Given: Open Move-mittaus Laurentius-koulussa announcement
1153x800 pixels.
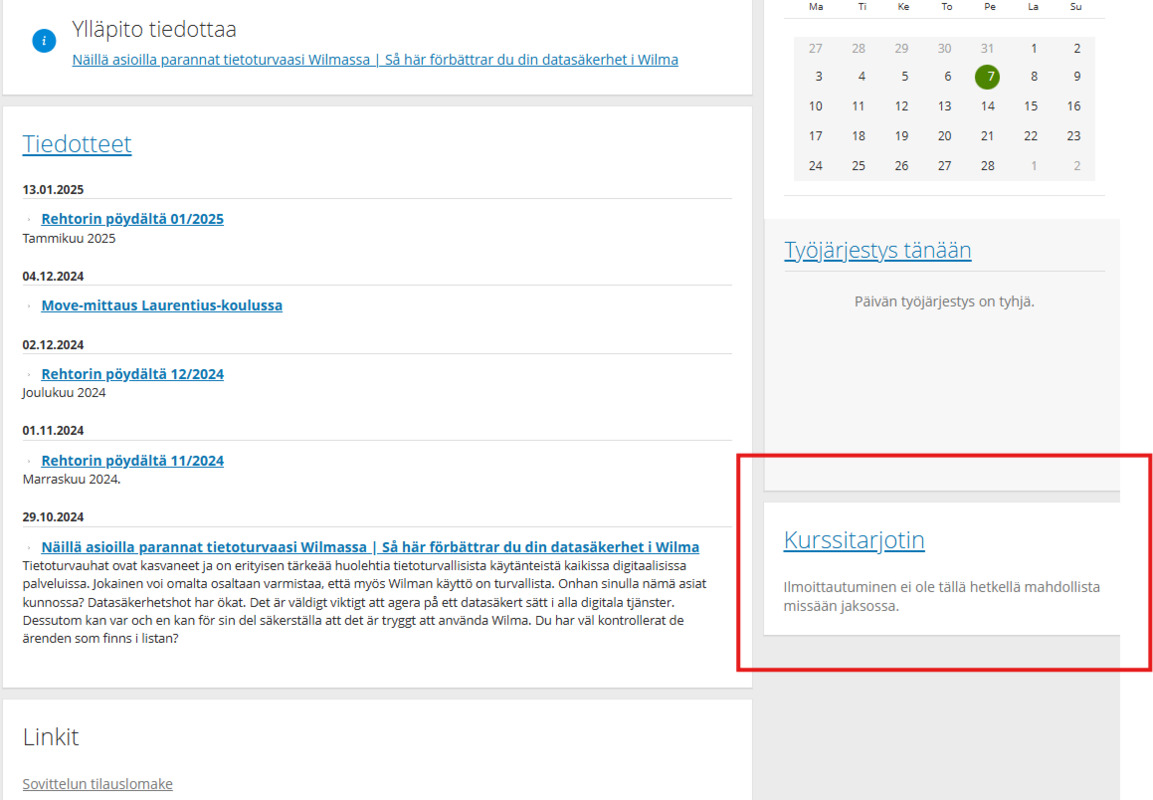Looking at the screenshot, I should click(161, 306).
